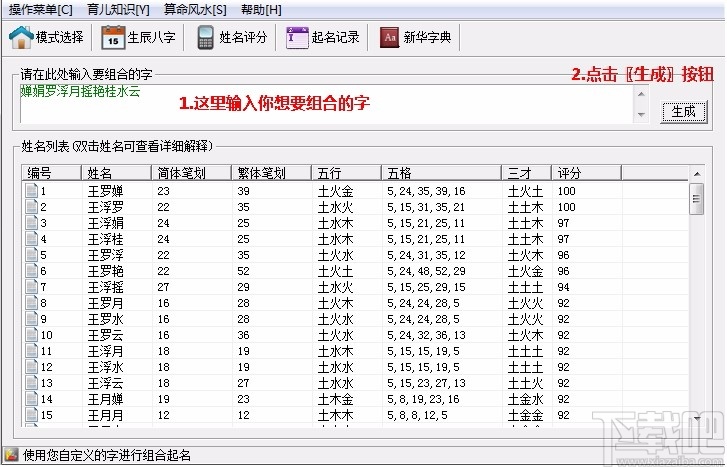Click the input box scroll up arrow
Screen dimensions: 727x467
(641, 94)
